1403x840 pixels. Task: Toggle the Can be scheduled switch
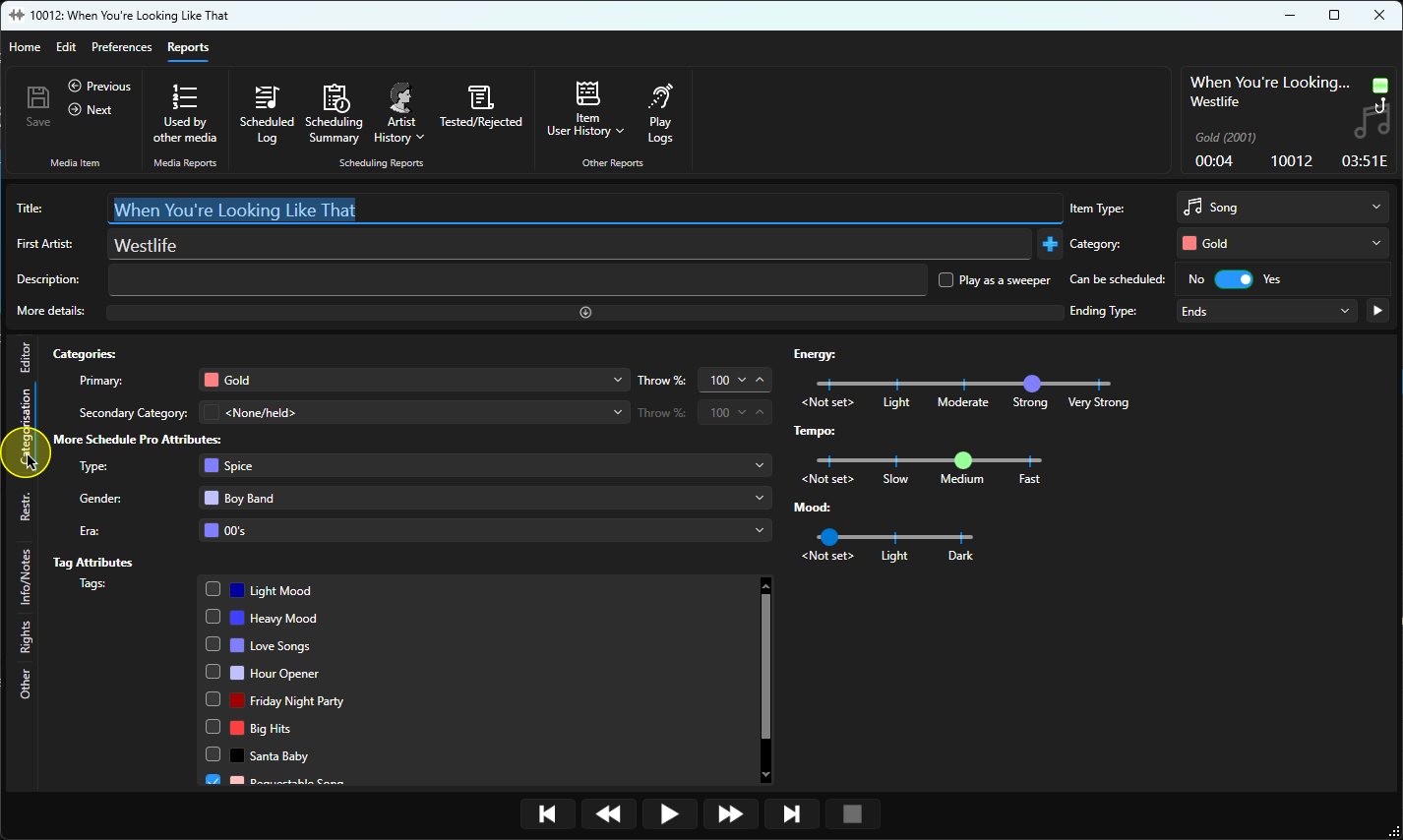tap(1234, 279)
